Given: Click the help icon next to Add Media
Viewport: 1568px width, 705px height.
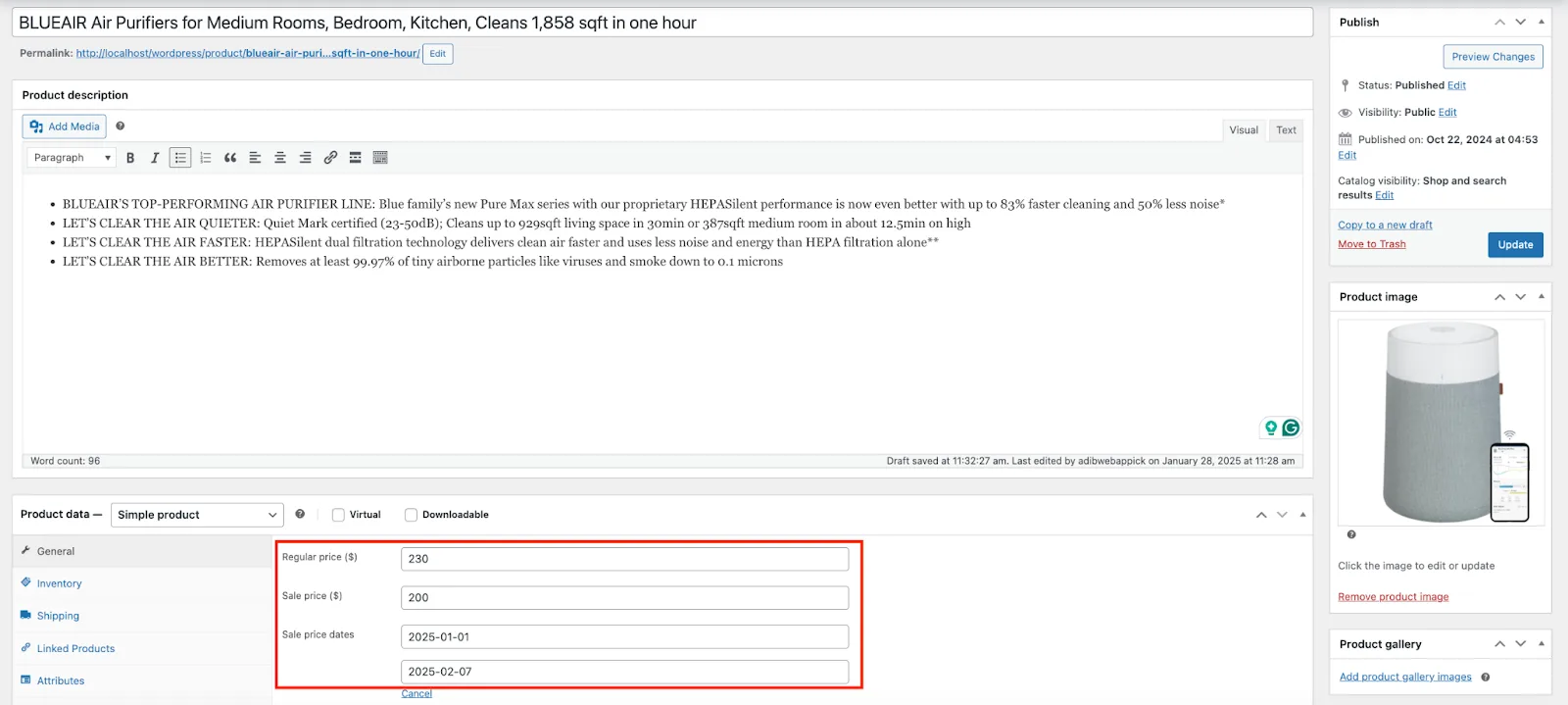Looking at the screenshot, I should point(121,126).
